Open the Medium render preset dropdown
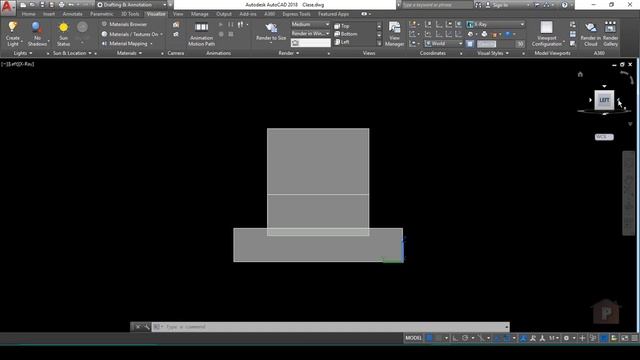 [310, 24]
